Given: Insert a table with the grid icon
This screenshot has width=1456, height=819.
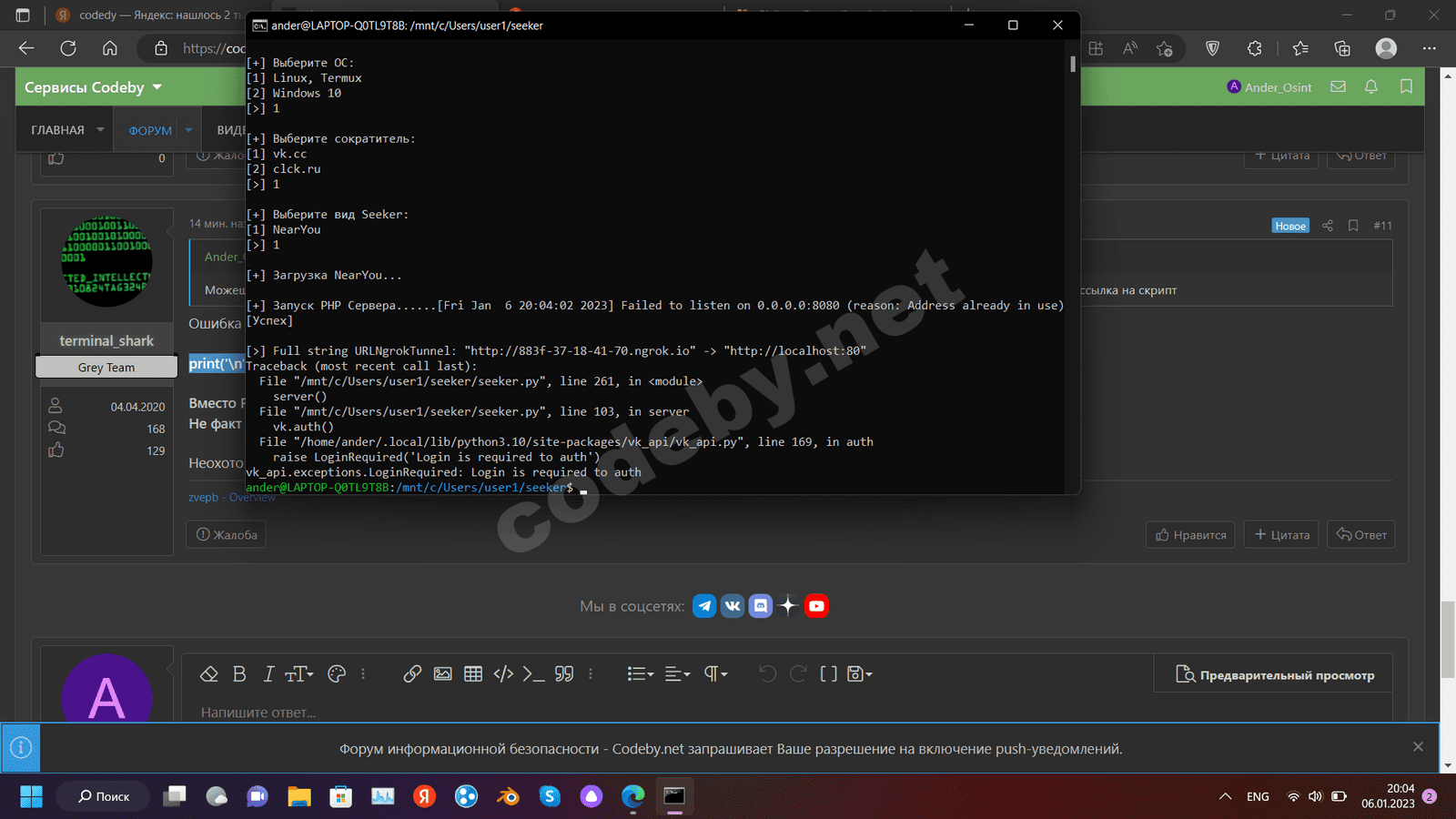Looking at the screenshot, I should 473,674.
